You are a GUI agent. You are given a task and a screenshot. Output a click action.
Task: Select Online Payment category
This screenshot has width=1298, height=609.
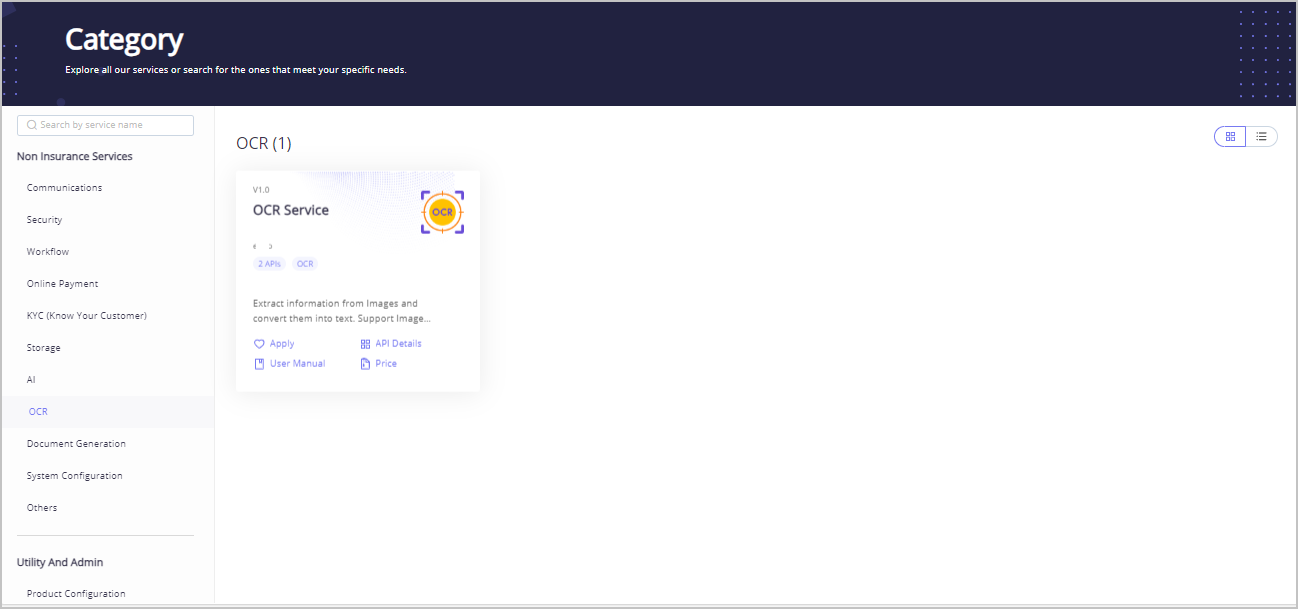[x=62, y=284]
